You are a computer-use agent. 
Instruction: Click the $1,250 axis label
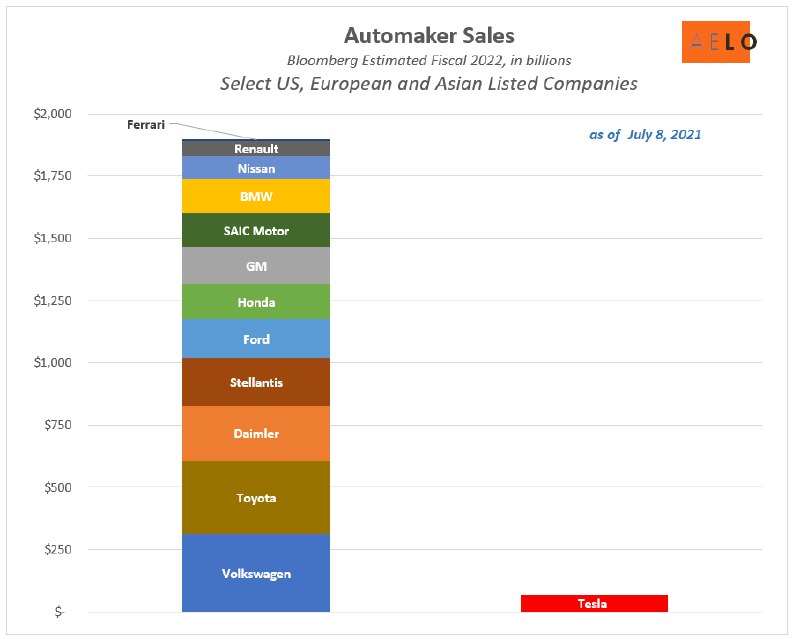pos(53,300)
